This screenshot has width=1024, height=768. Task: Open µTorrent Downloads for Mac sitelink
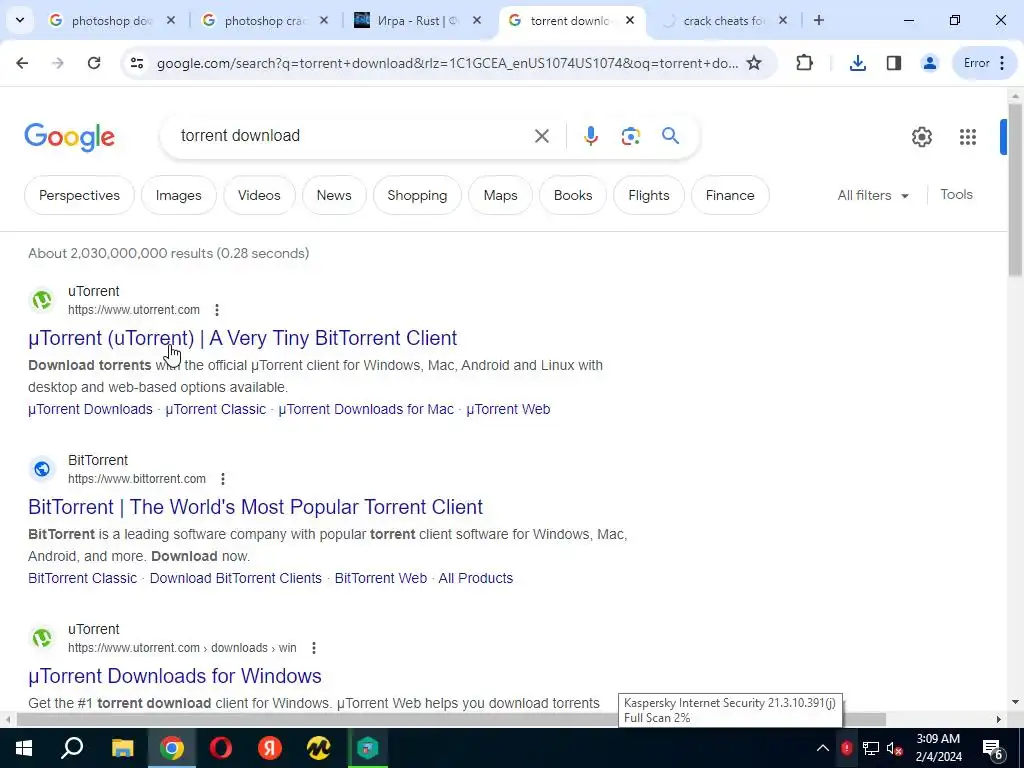pyautogui.click(x=366, y=409)
